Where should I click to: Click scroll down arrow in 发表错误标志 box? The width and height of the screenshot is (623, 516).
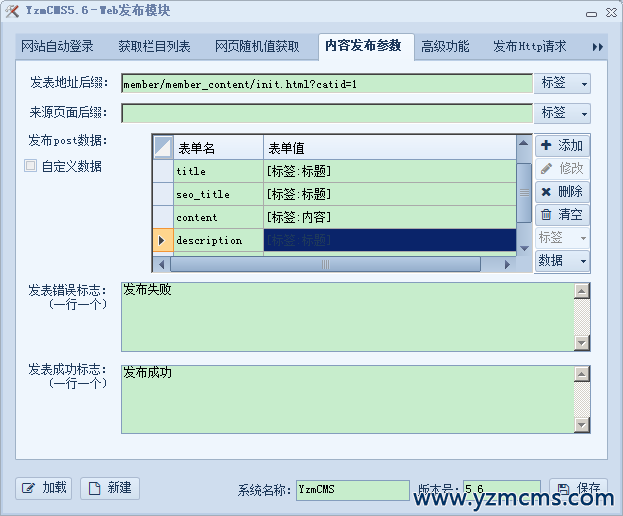582,343
